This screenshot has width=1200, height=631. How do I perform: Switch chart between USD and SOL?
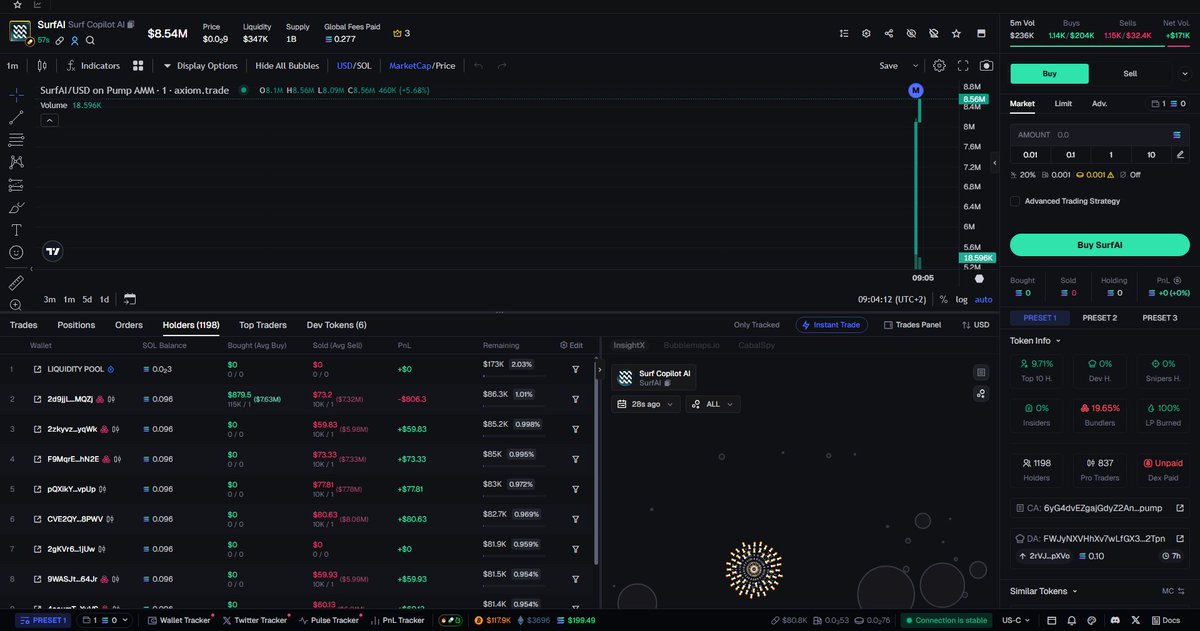(356, 66)
